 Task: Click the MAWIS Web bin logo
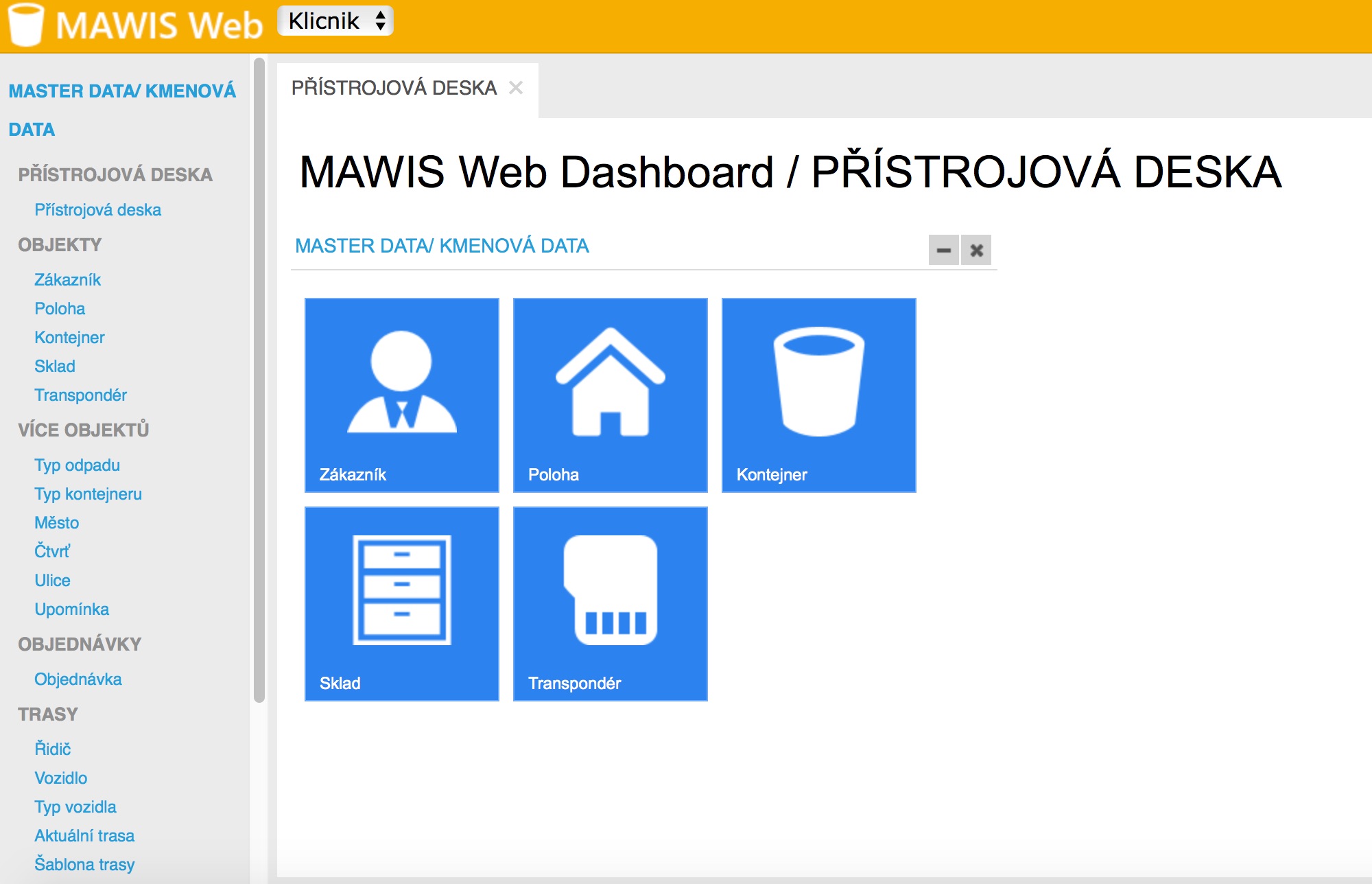(x=26, y=25)
